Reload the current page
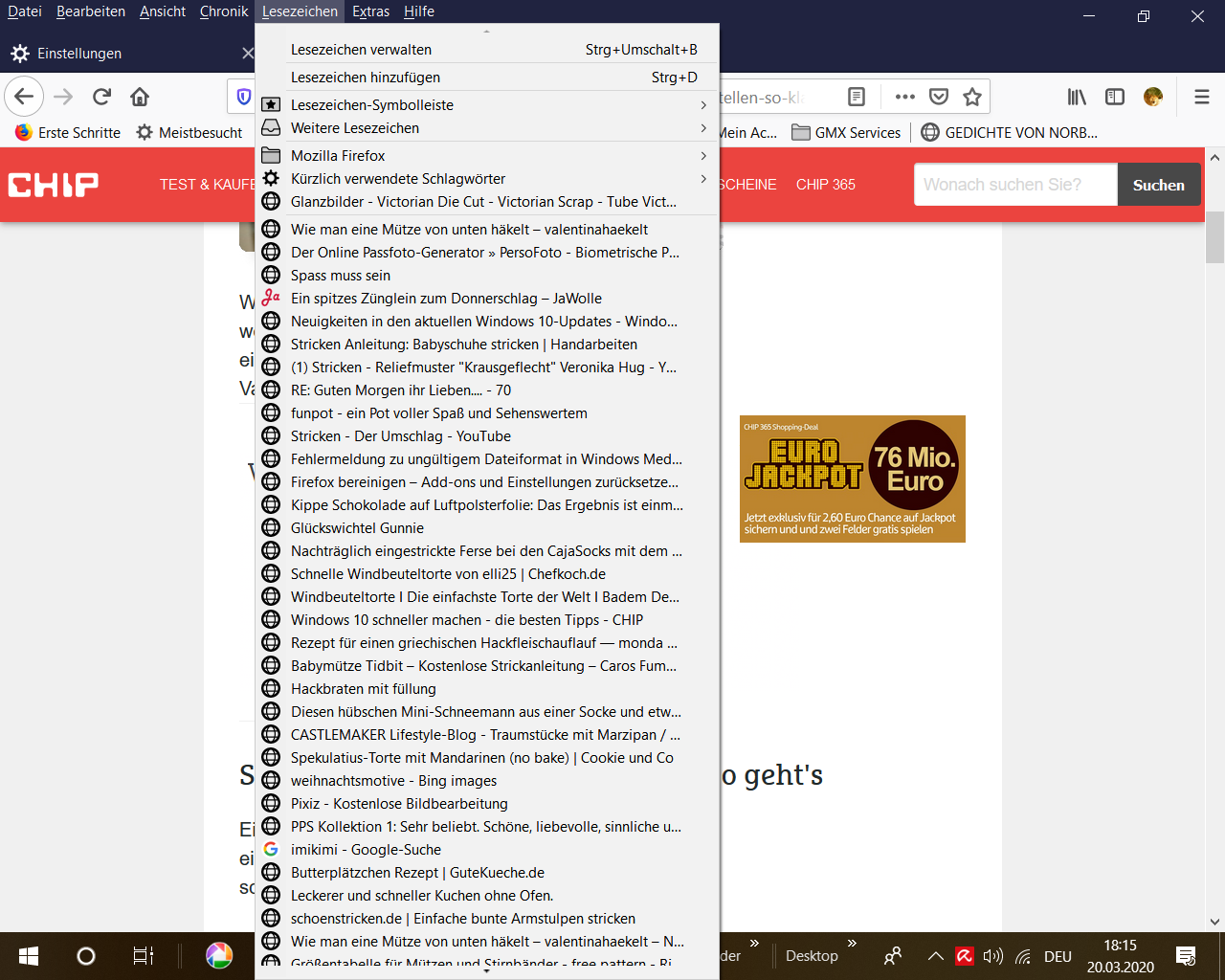 pos(101,97)
